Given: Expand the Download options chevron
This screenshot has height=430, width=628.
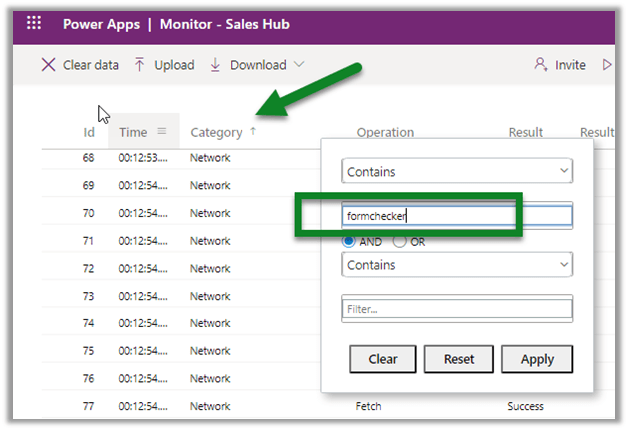Looking at the screenshot, I should pyautogui.click(x=298, y=65).
